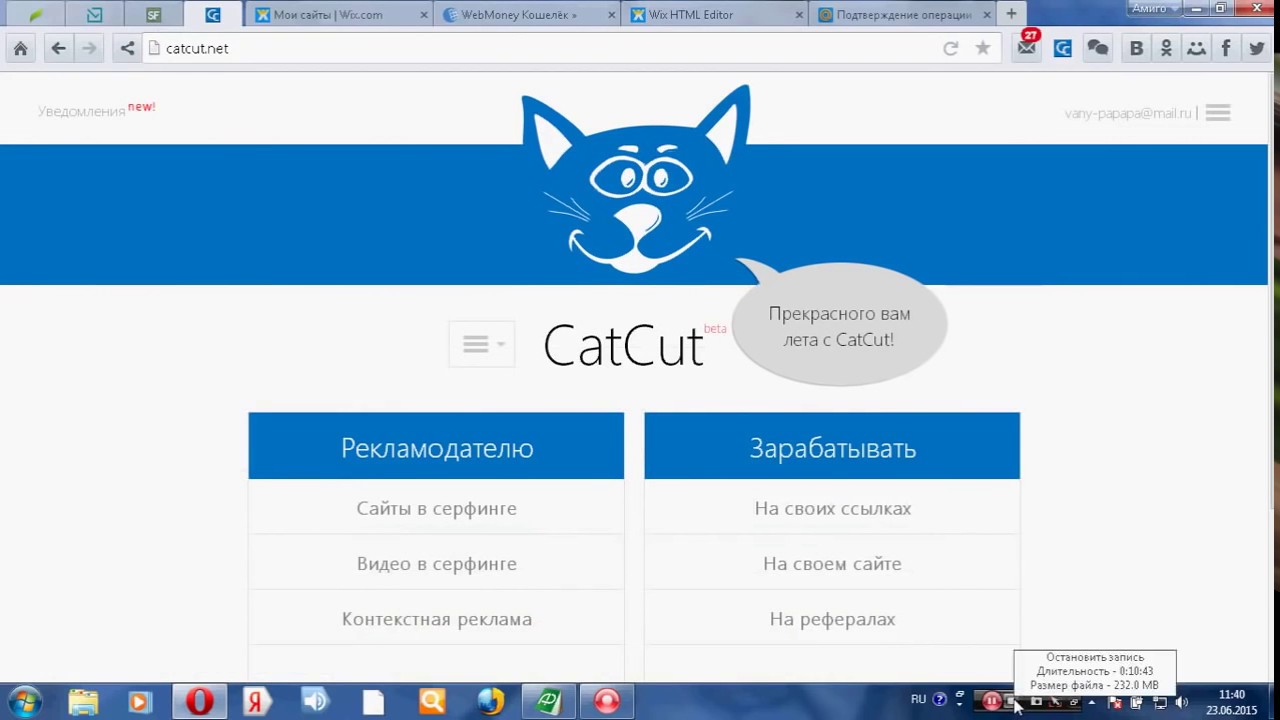Open VKontakte via the B icon

pyautogui.click(x=1136, y=48)
